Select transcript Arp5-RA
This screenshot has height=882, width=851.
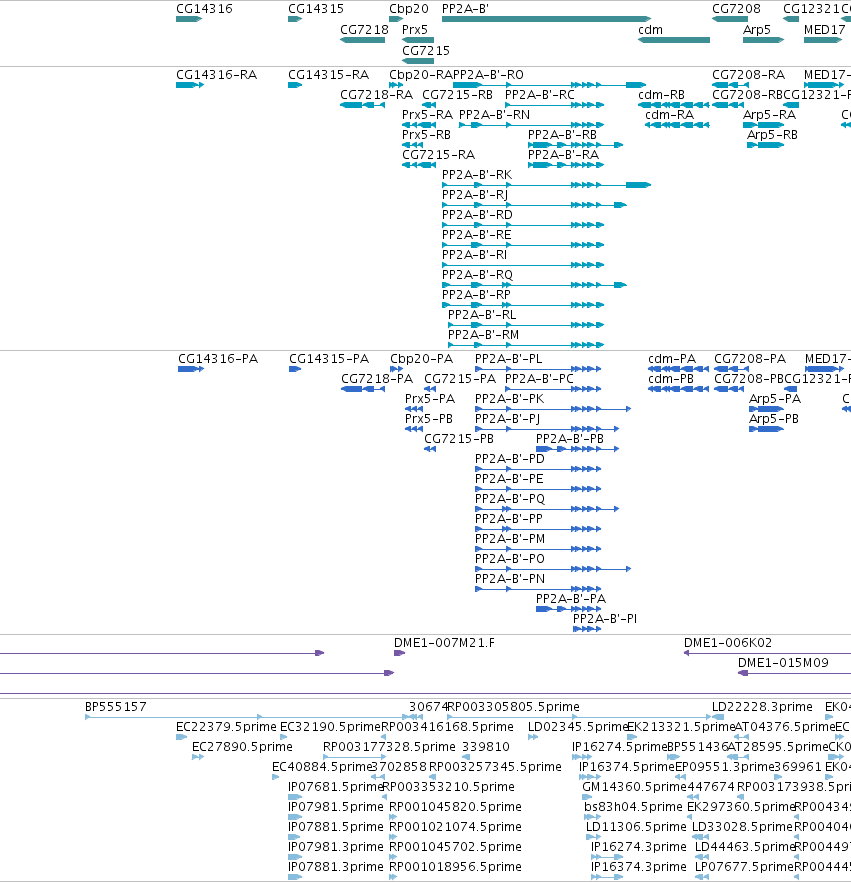[x=763, y=125]
